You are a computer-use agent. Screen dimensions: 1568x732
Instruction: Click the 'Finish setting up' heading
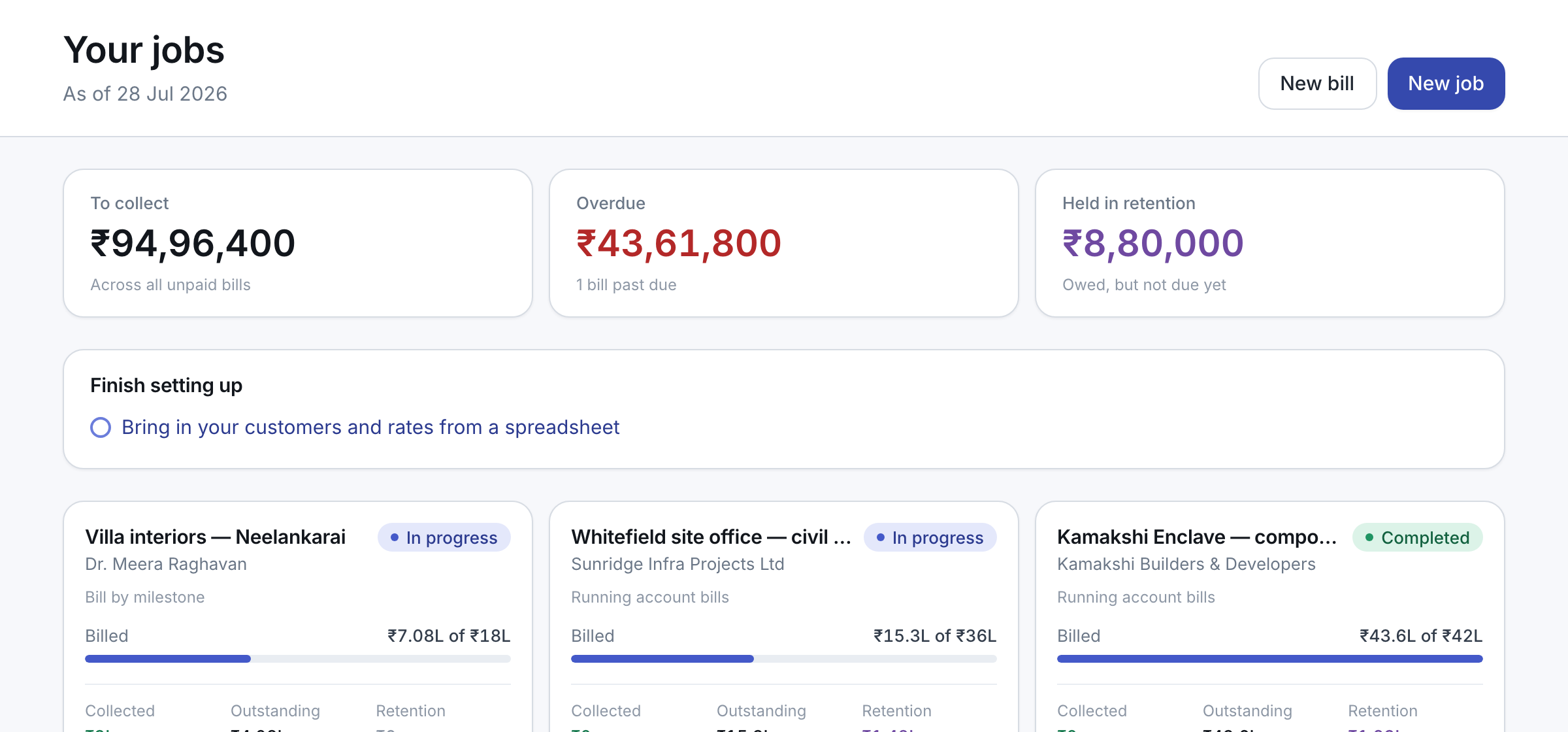click(167, 386)
